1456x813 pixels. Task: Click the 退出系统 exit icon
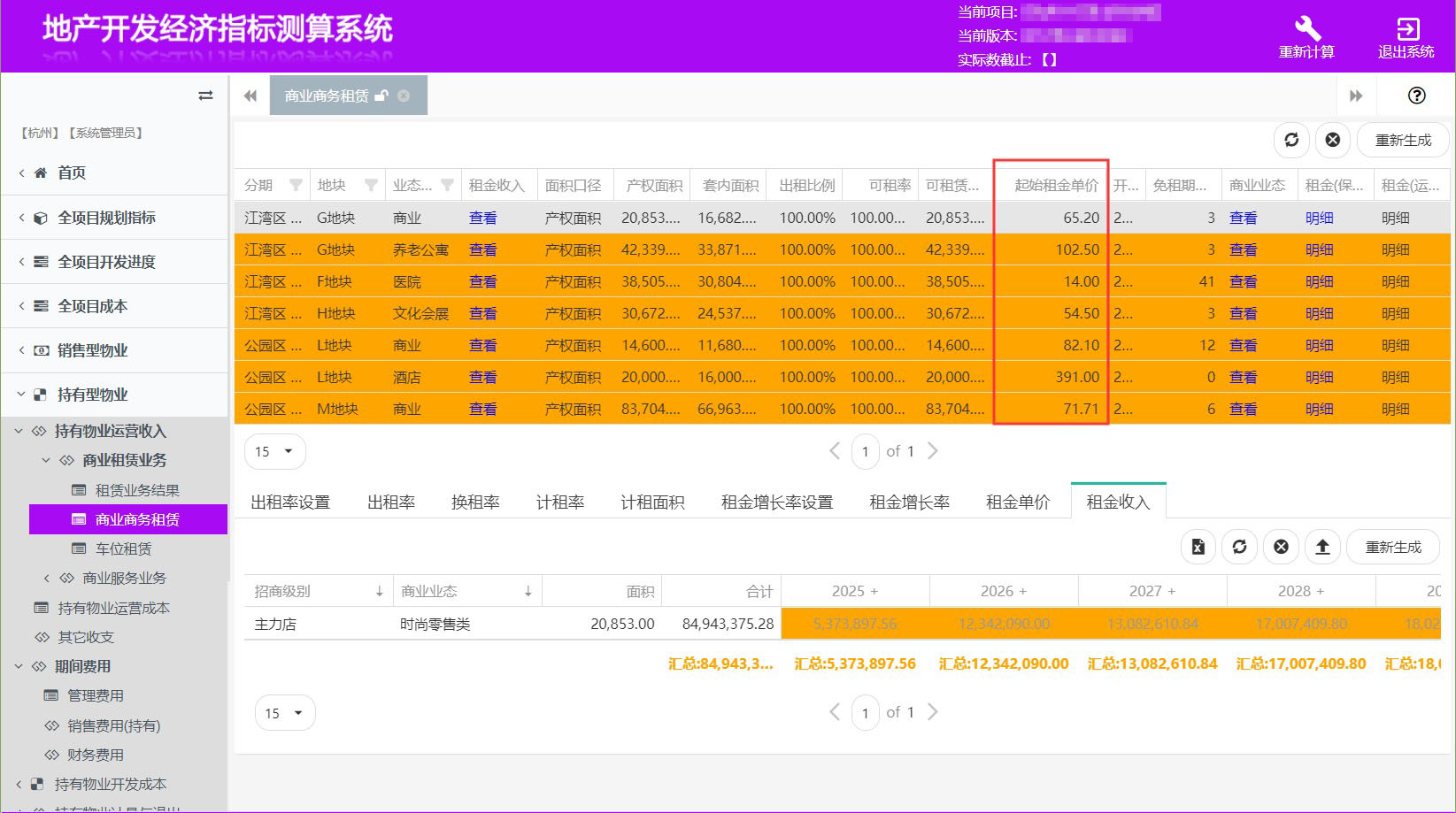point(1406,29)
